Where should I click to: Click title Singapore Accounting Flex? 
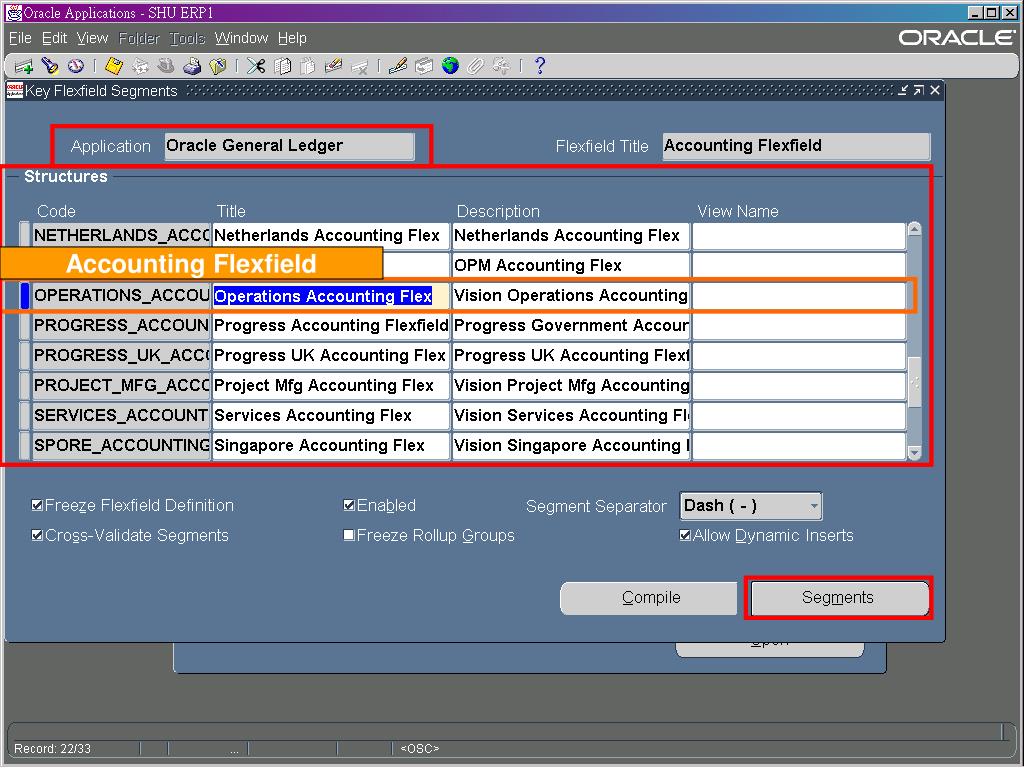331,446
